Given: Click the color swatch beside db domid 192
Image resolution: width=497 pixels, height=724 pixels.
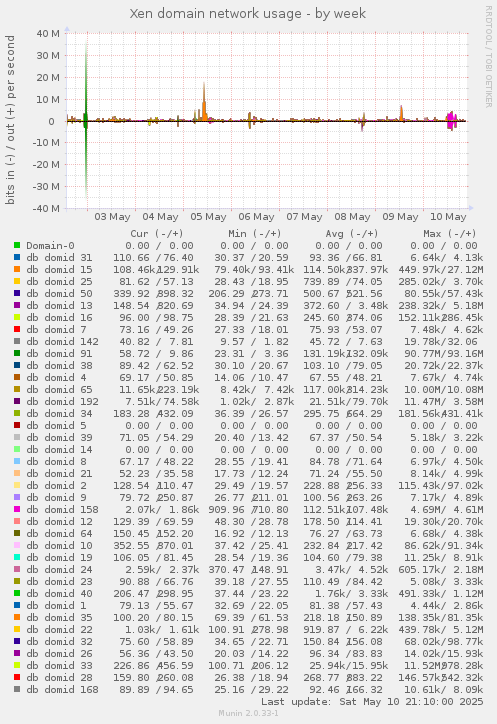Looking at the screenshot, I should click(x=17, y=402).
